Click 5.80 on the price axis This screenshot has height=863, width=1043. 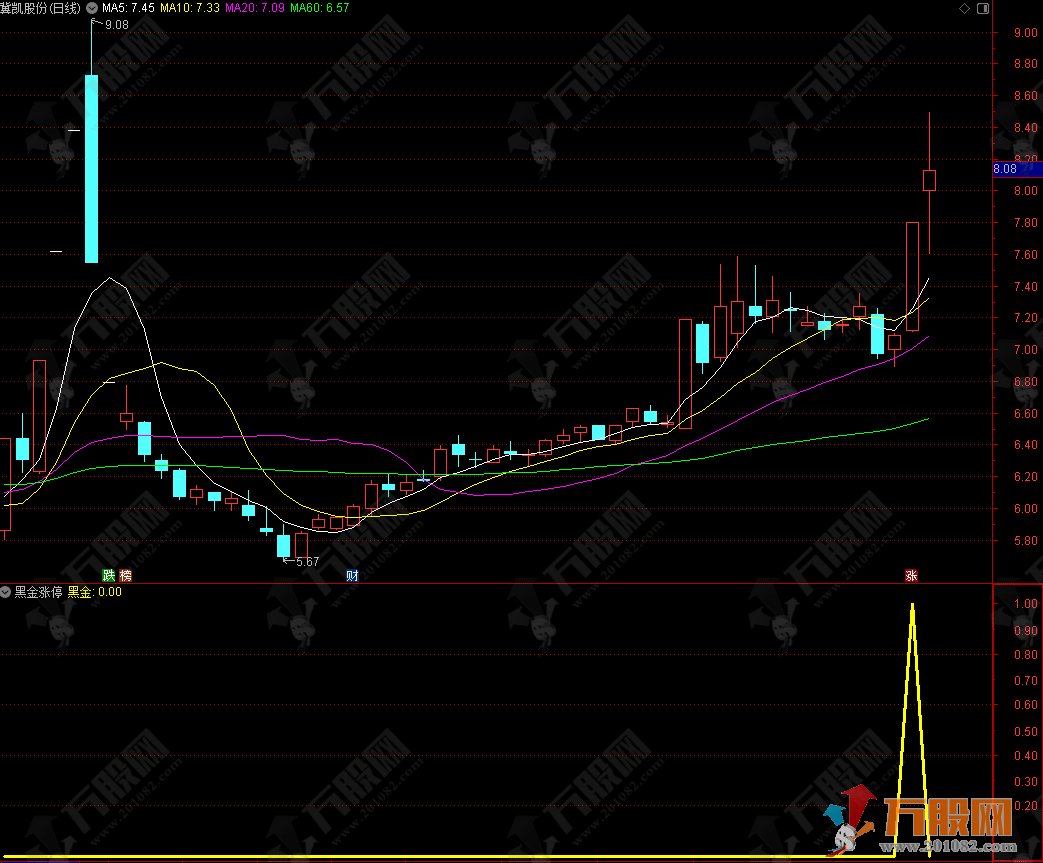pos(1025,541)
